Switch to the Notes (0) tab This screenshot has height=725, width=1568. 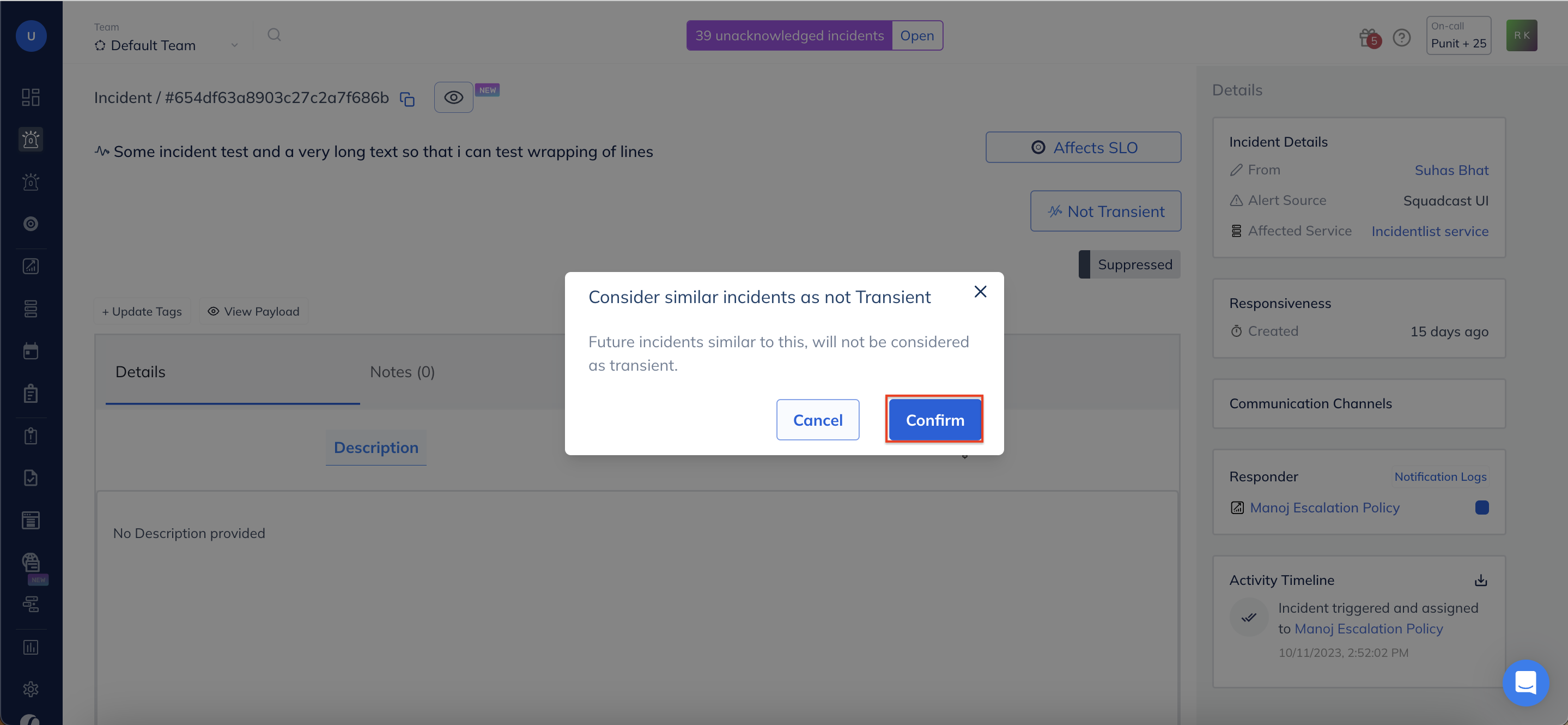point(402,372)
